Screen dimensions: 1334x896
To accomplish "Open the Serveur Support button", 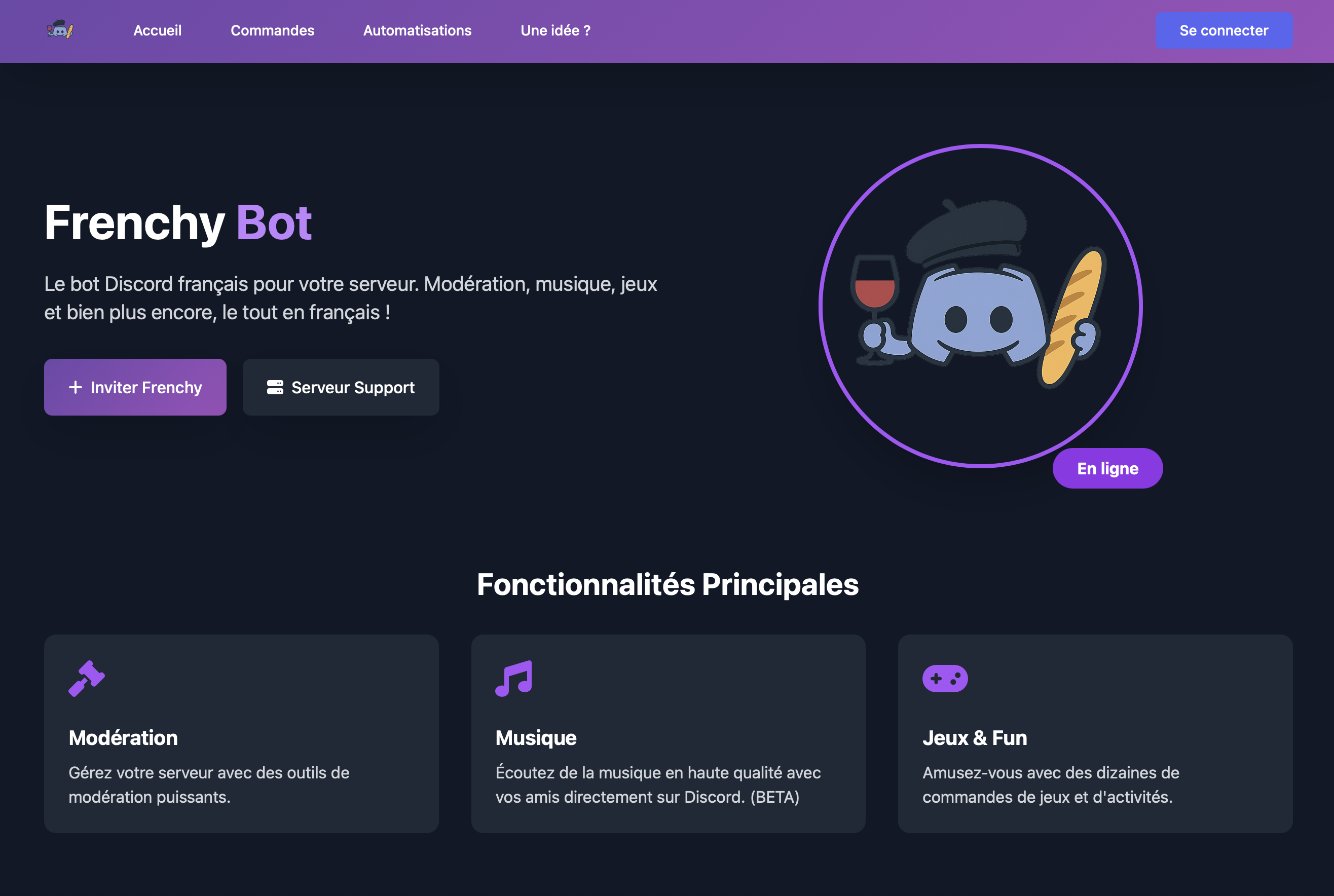I will (x=341, y=387).
